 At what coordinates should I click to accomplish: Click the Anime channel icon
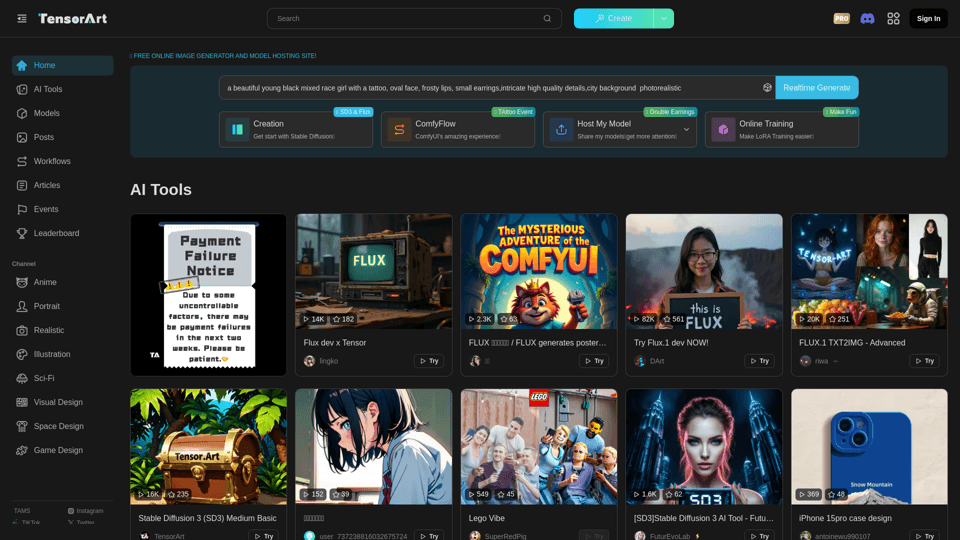pyautogui.click(x=22, y=282)
